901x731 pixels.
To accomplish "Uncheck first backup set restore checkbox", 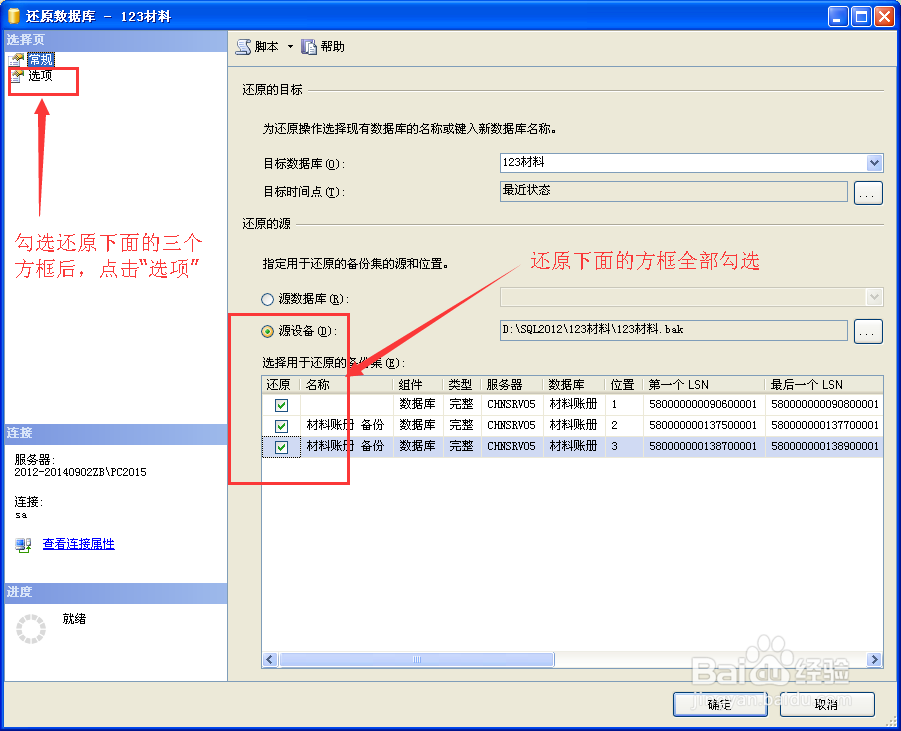I will pos(280,403).
